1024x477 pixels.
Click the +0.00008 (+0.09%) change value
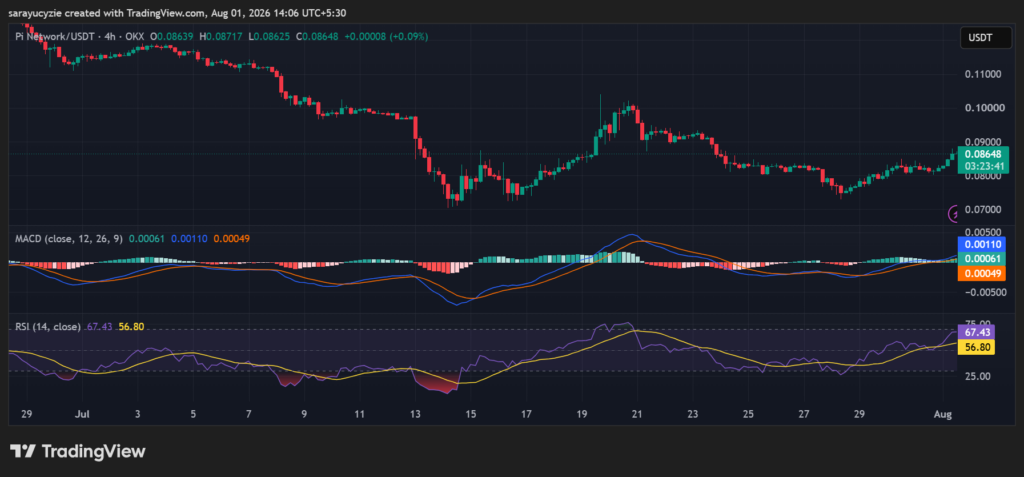click(386, 37)
